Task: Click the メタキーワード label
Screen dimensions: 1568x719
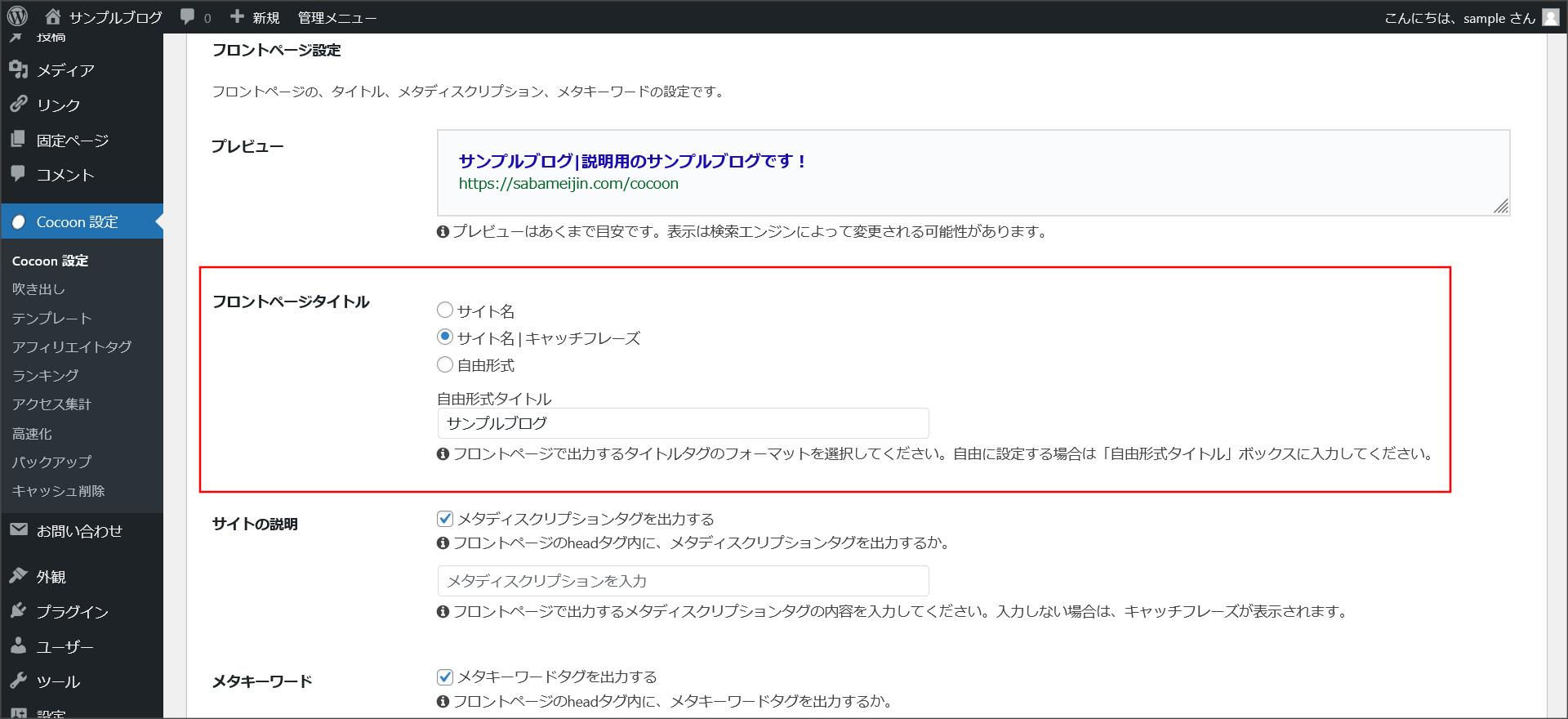Action: pos(262,681)
